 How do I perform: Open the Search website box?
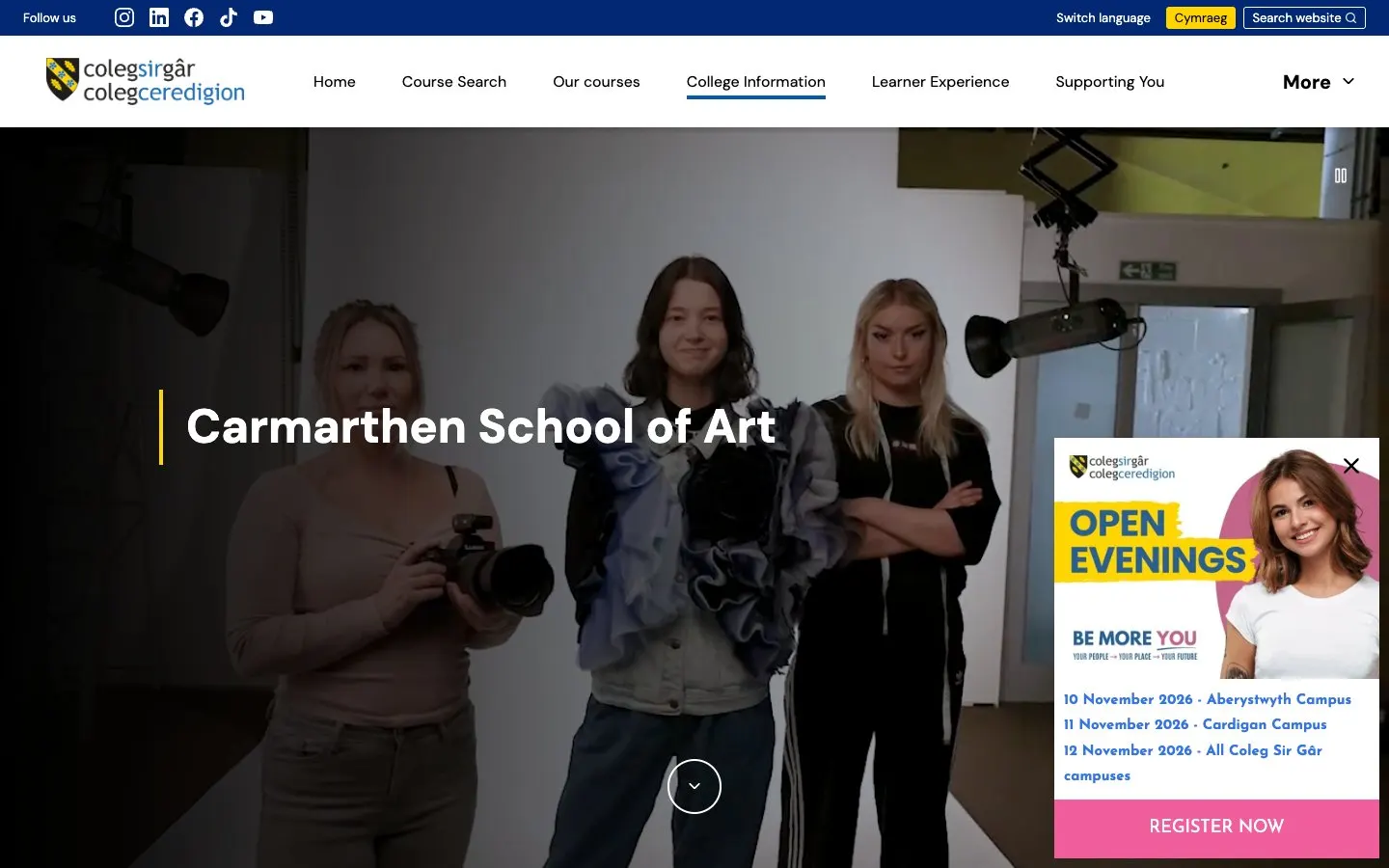[x=1304, y=17]
